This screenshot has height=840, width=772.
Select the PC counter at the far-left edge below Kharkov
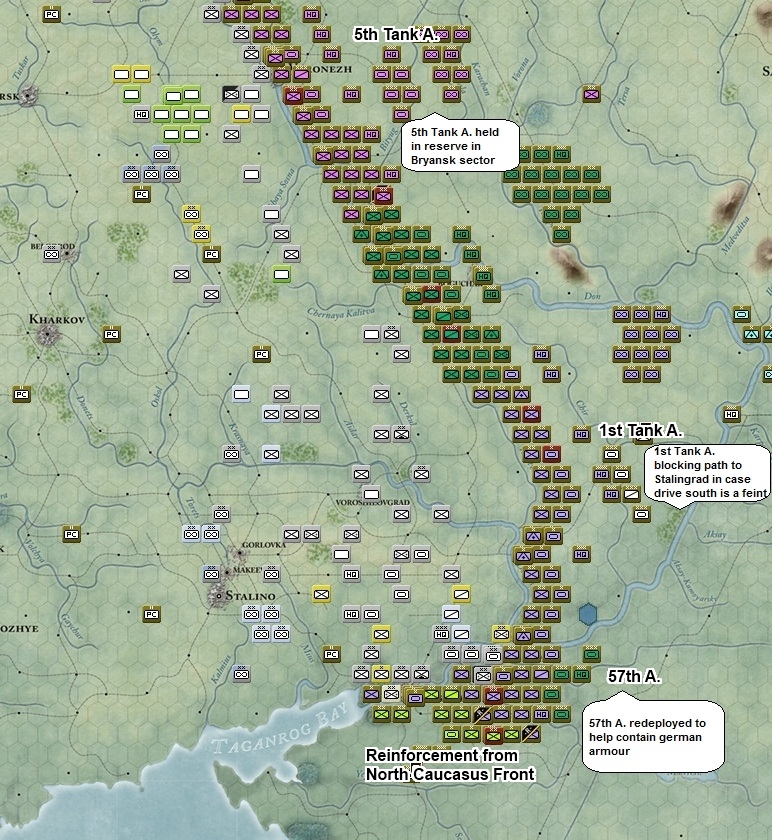21,394
